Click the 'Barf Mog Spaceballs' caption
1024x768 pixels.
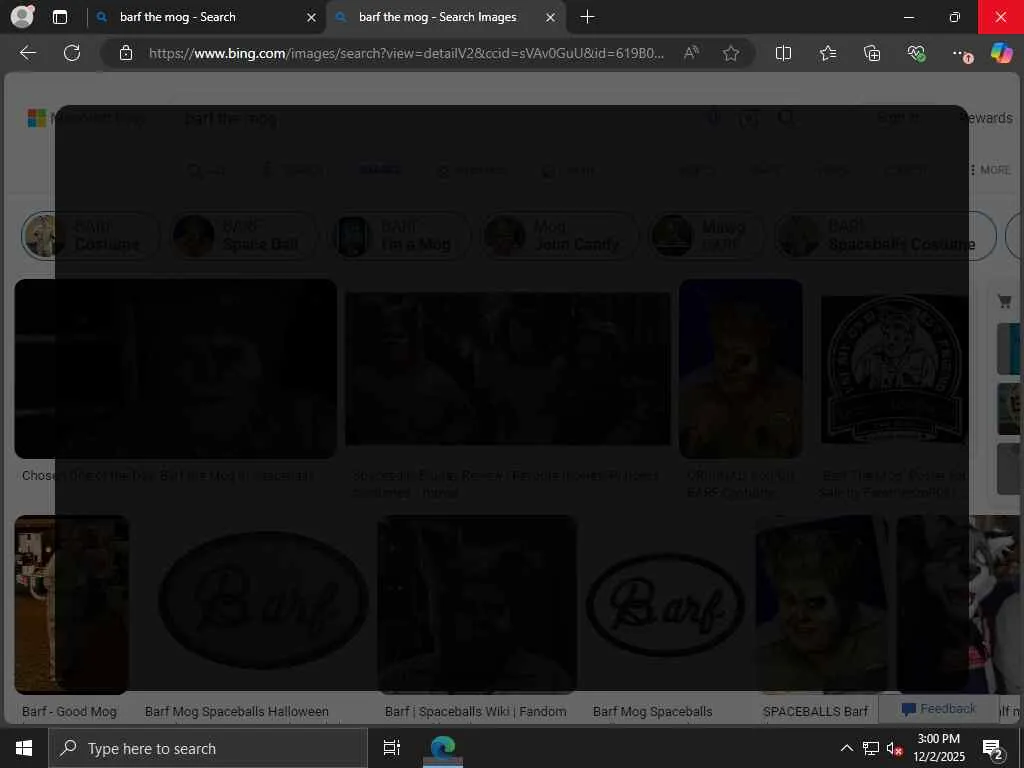point(652,711)
